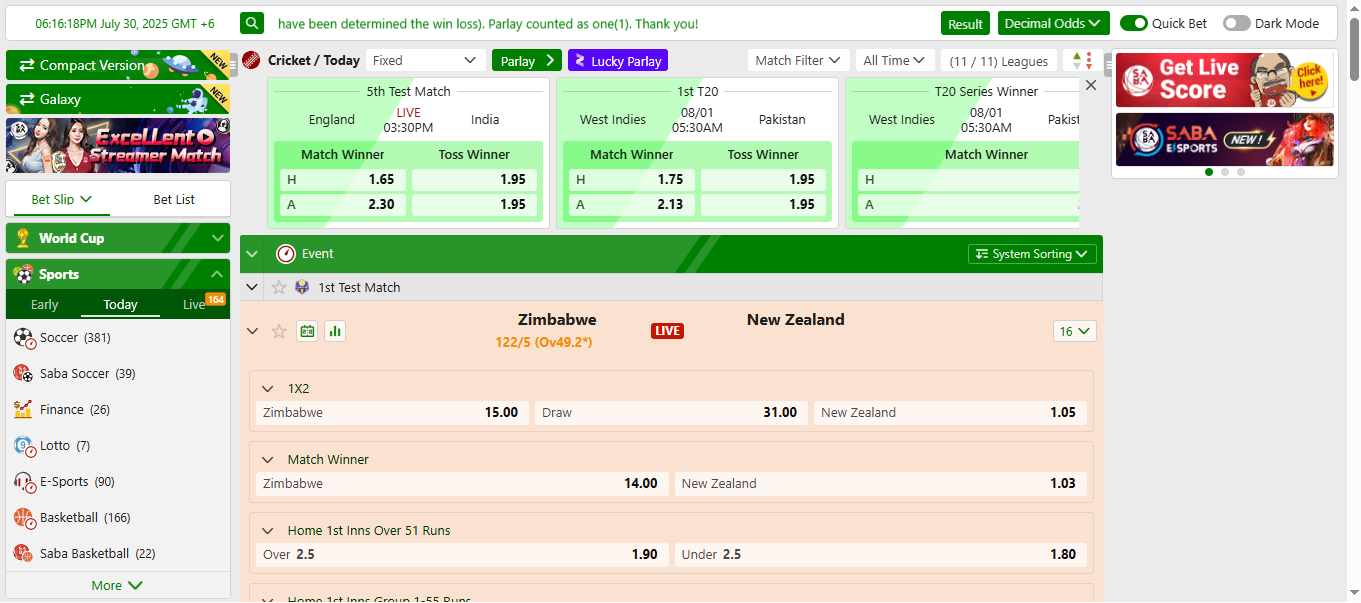The height and width of the screenshot is (603, 1361).
Task: Open the System Sorting dropdown
Action: point(1031,253)
